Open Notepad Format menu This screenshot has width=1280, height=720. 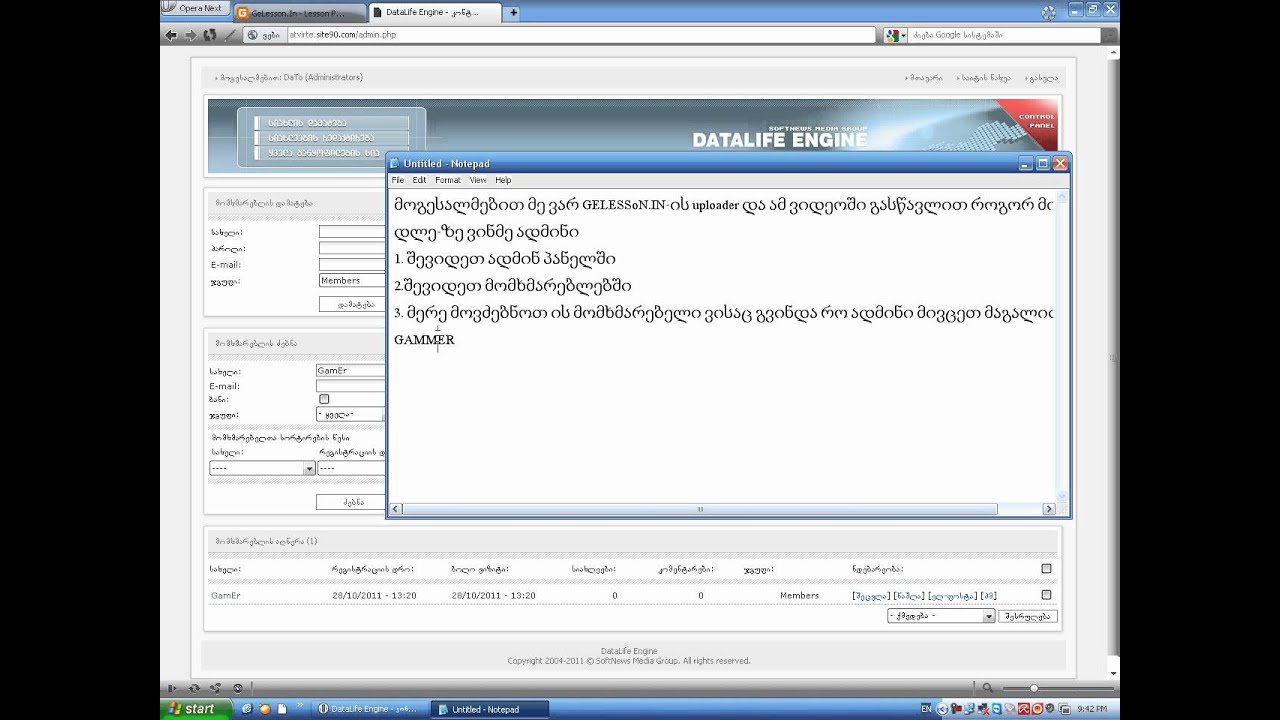(x=448, y=180)
